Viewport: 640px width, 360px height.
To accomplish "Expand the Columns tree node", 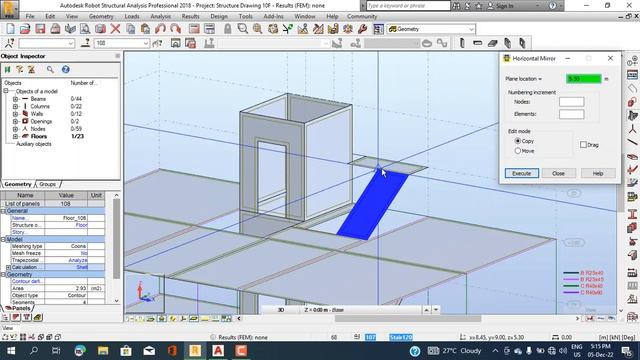I will pyautogui.click(x=15, y=106).
